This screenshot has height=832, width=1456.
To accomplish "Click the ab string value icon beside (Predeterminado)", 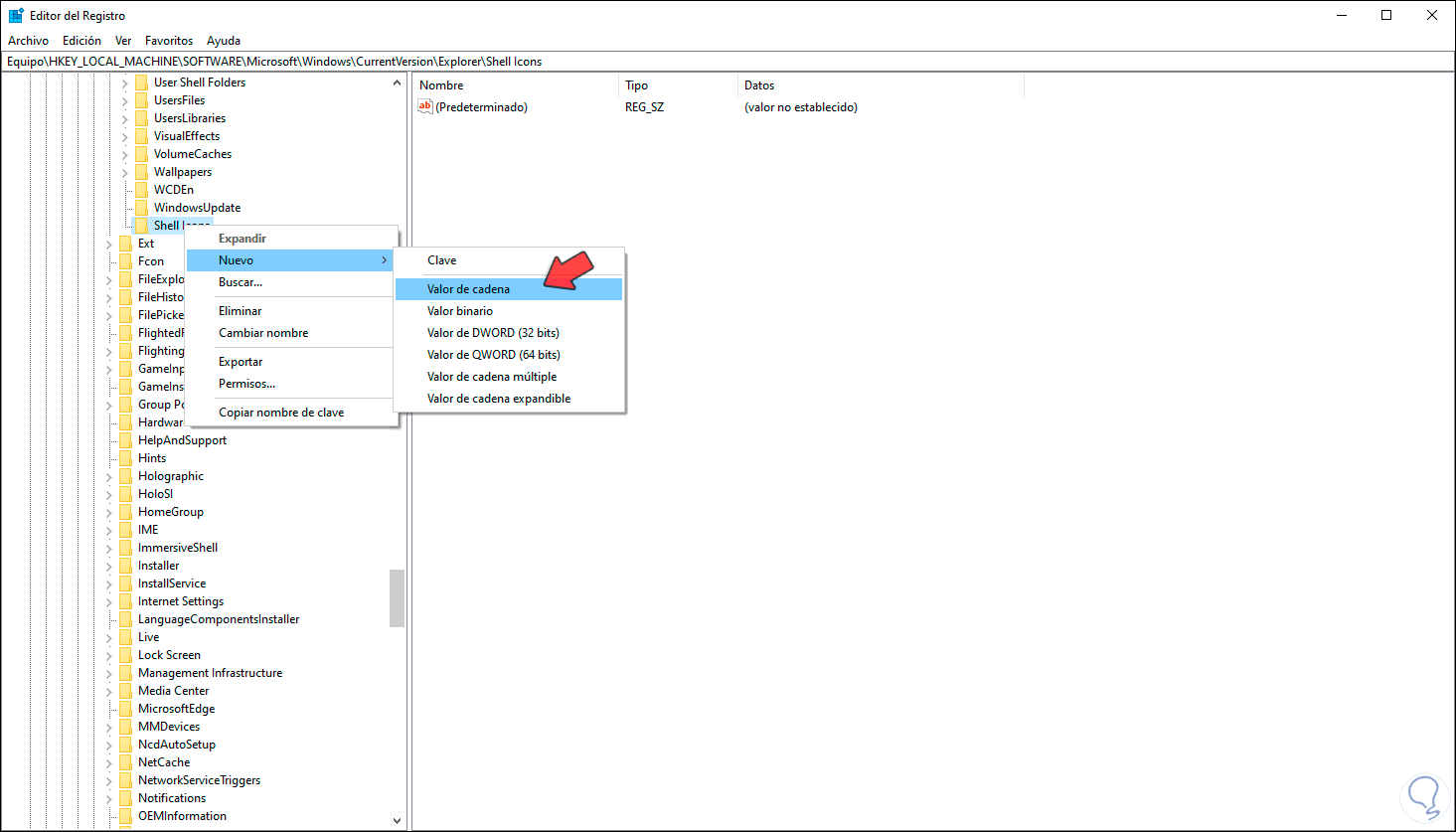I will pos(426,106).
